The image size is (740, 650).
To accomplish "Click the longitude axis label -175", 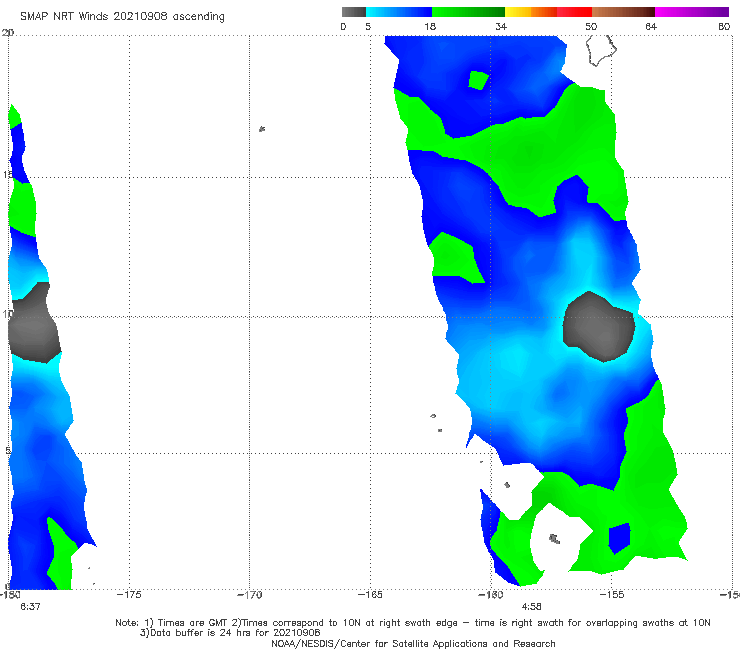I will point(129,595).
